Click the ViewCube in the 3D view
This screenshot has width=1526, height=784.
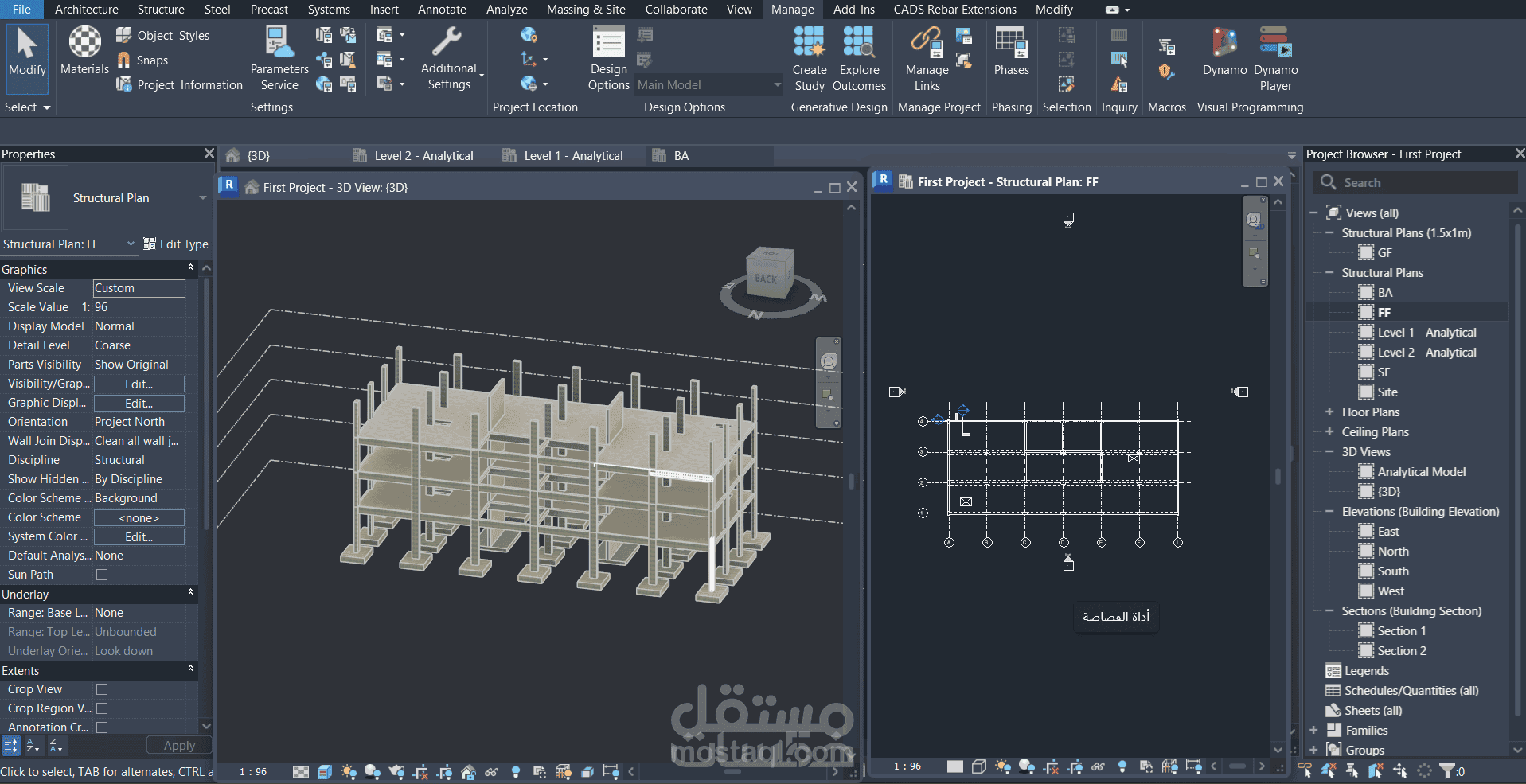click(770, 273)
